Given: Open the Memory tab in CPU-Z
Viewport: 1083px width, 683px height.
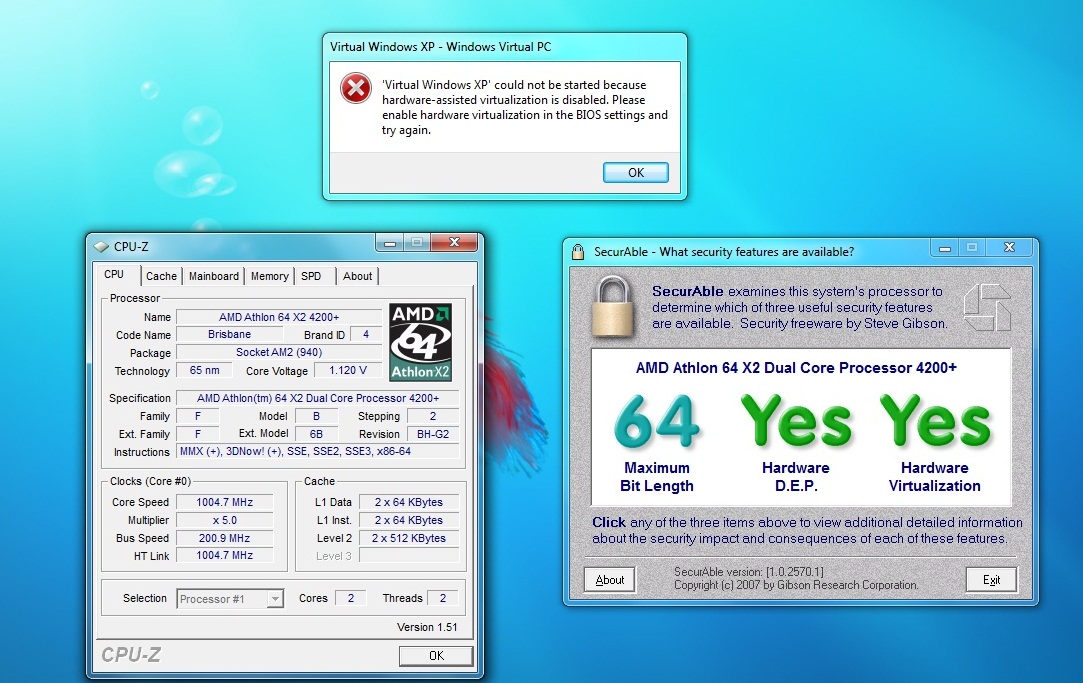Looking at the screenshot, I should click(x=269, y=276).
